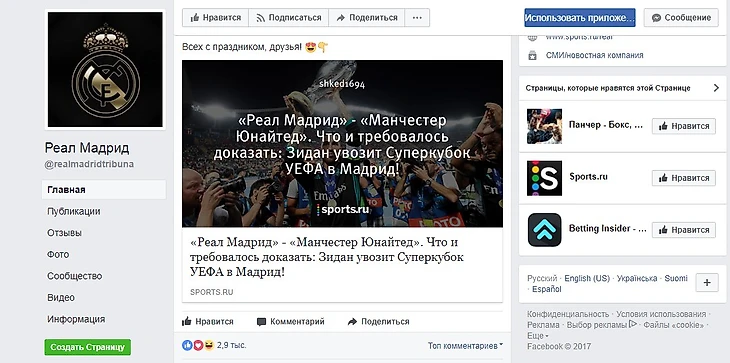Share the page via top Поделиться button
Image resolution: width=730 pixels, height=363 pixels.
366,18
